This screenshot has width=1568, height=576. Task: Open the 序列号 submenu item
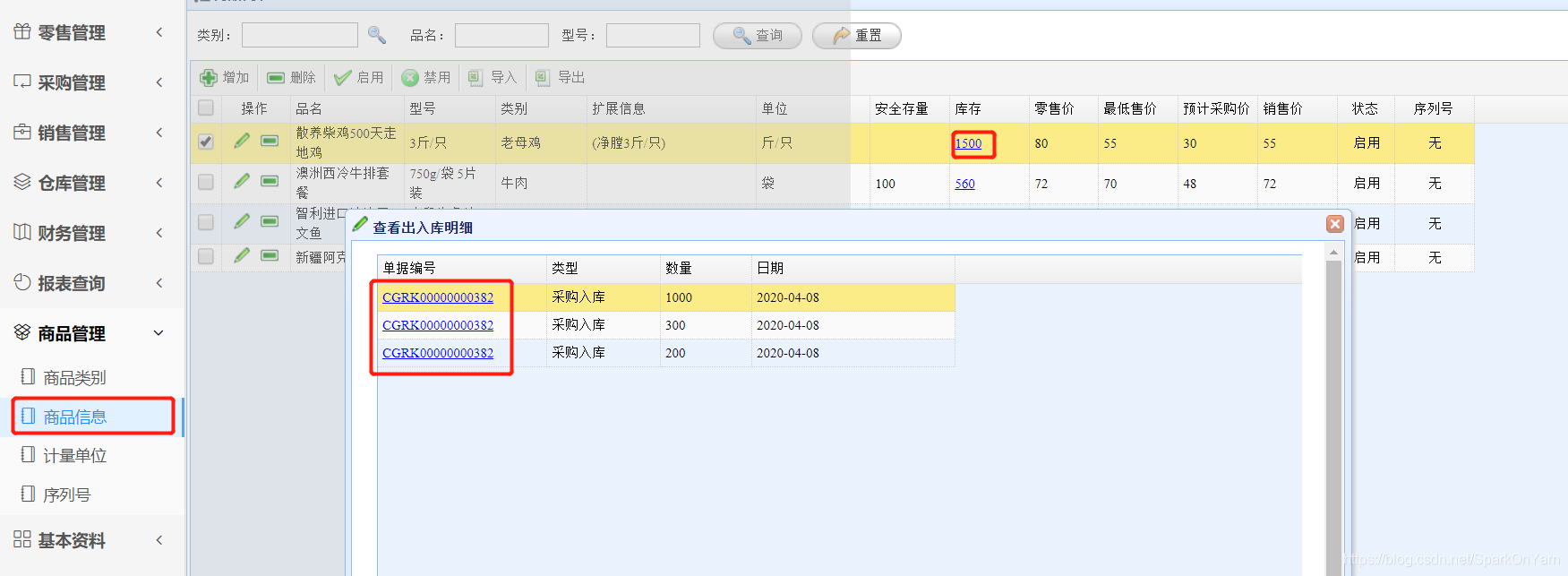point(67,494)
